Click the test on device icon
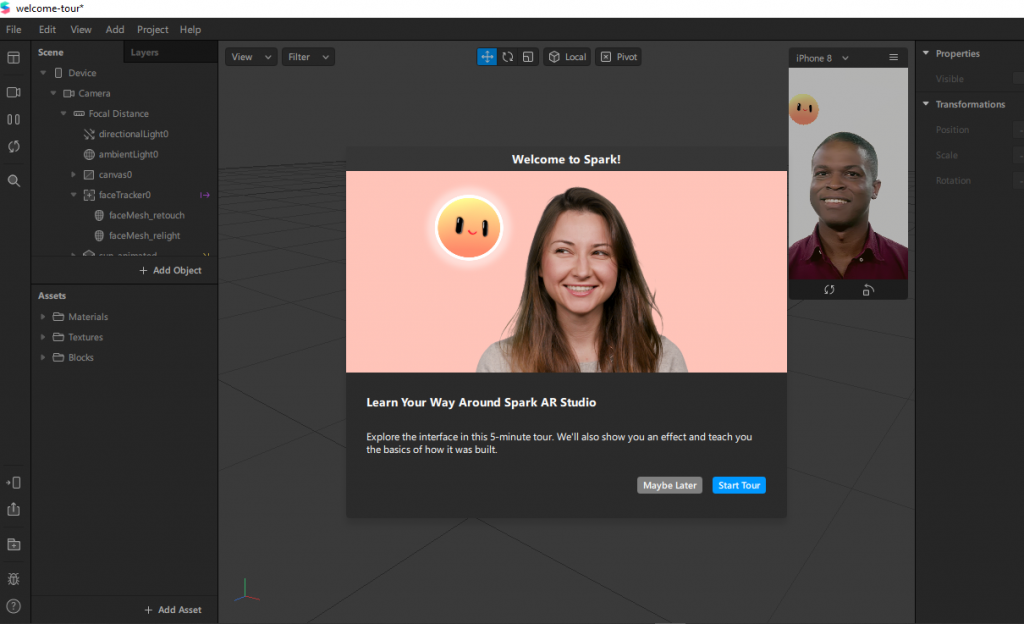 click(14, 483)
